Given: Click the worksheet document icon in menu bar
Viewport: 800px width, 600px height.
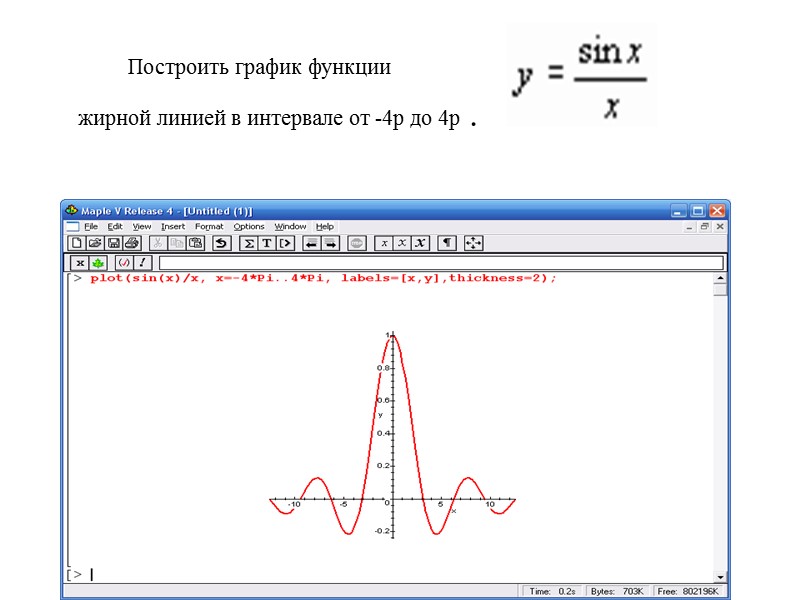Looking at the screenshot, I should (x=73, y=227).
